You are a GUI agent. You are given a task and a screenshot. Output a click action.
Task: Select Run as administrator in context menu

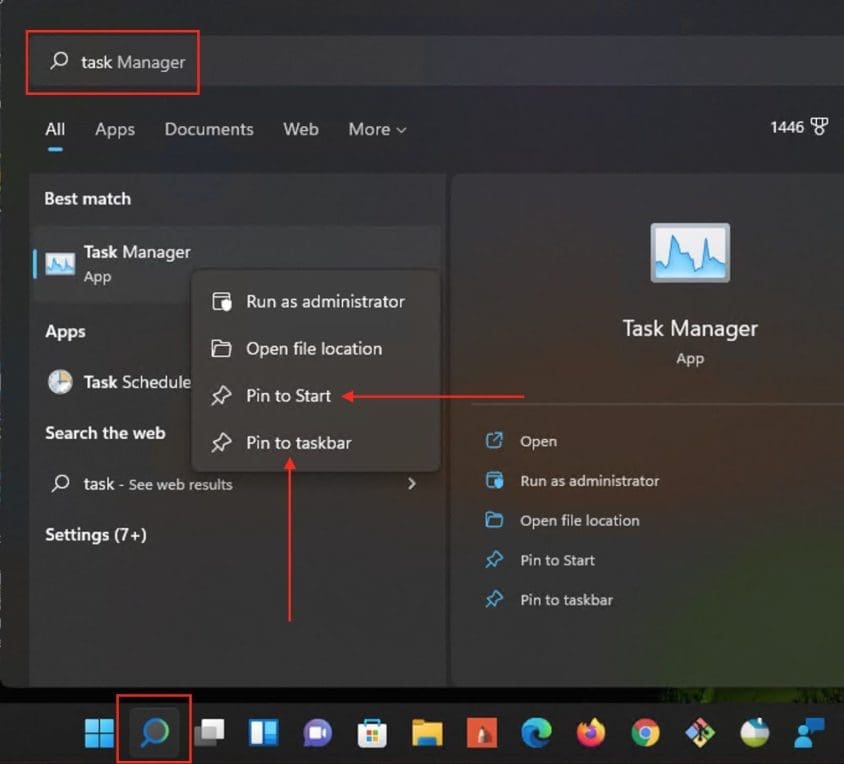click(x=324, y=302)
